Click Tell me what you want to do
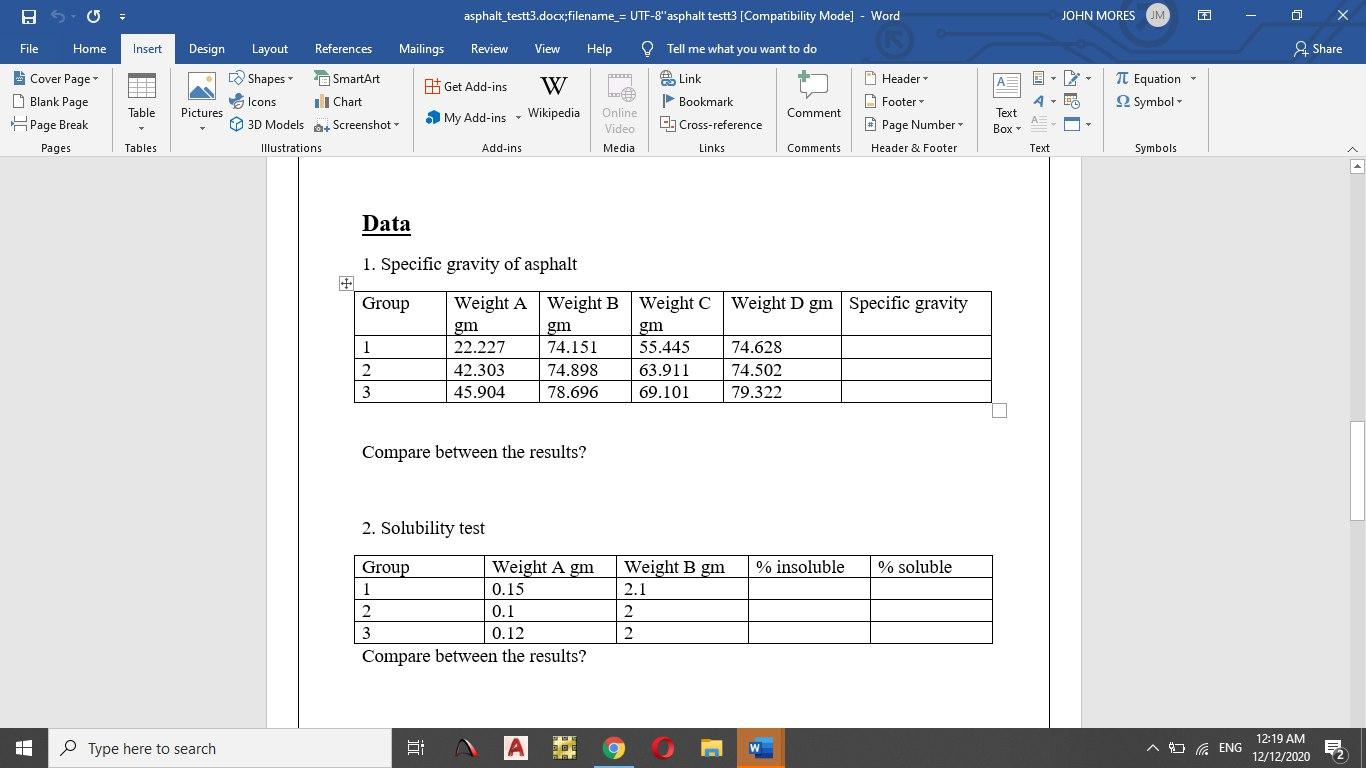This screenshot has width=1366, height=768. [x=741, y=48]
